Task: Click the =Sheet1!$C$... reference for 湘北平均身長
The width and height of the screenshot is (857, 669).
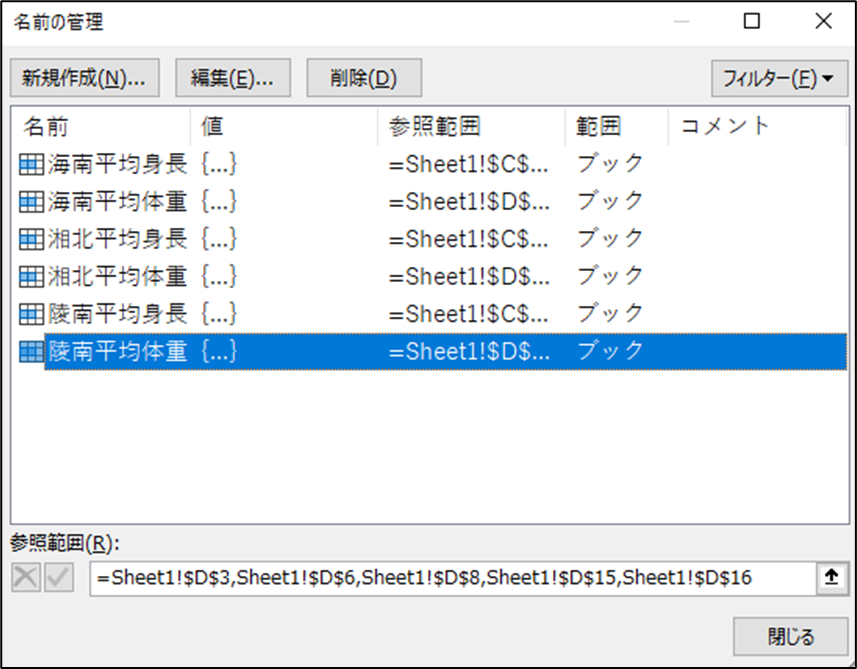Action: click(x=469, y=239)
